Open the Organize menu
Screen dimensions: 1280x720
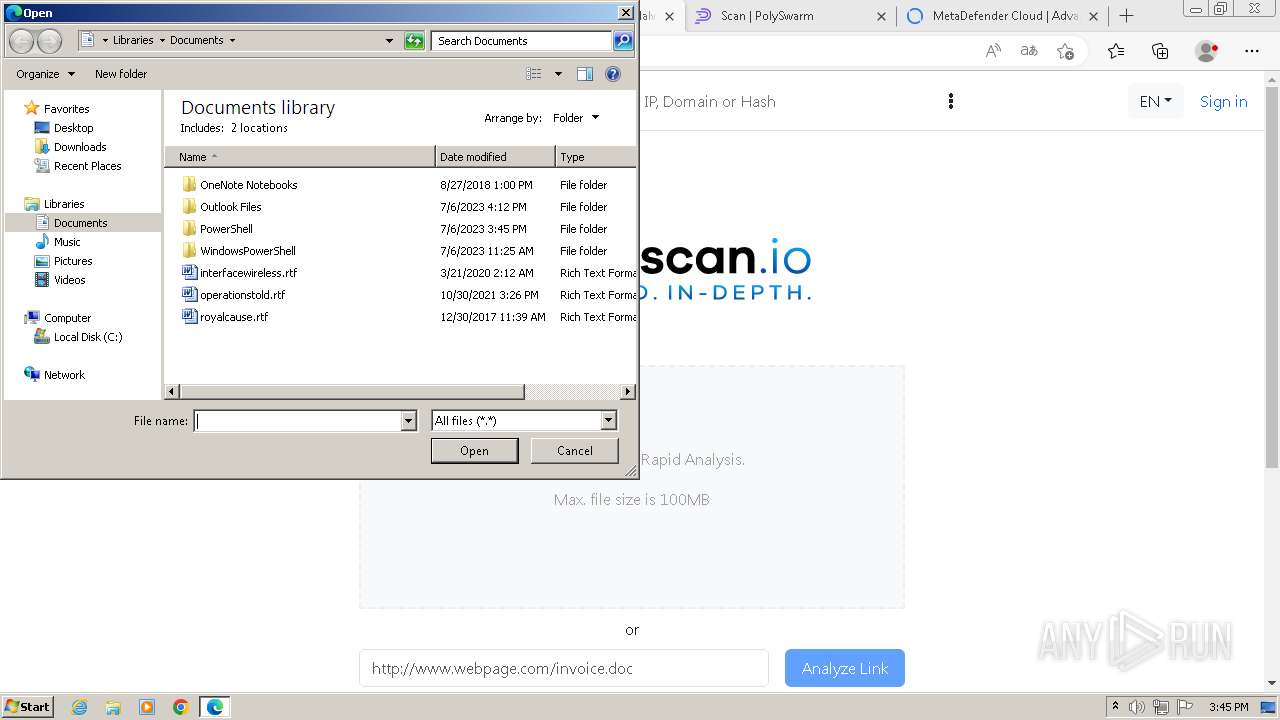[45, 74]
